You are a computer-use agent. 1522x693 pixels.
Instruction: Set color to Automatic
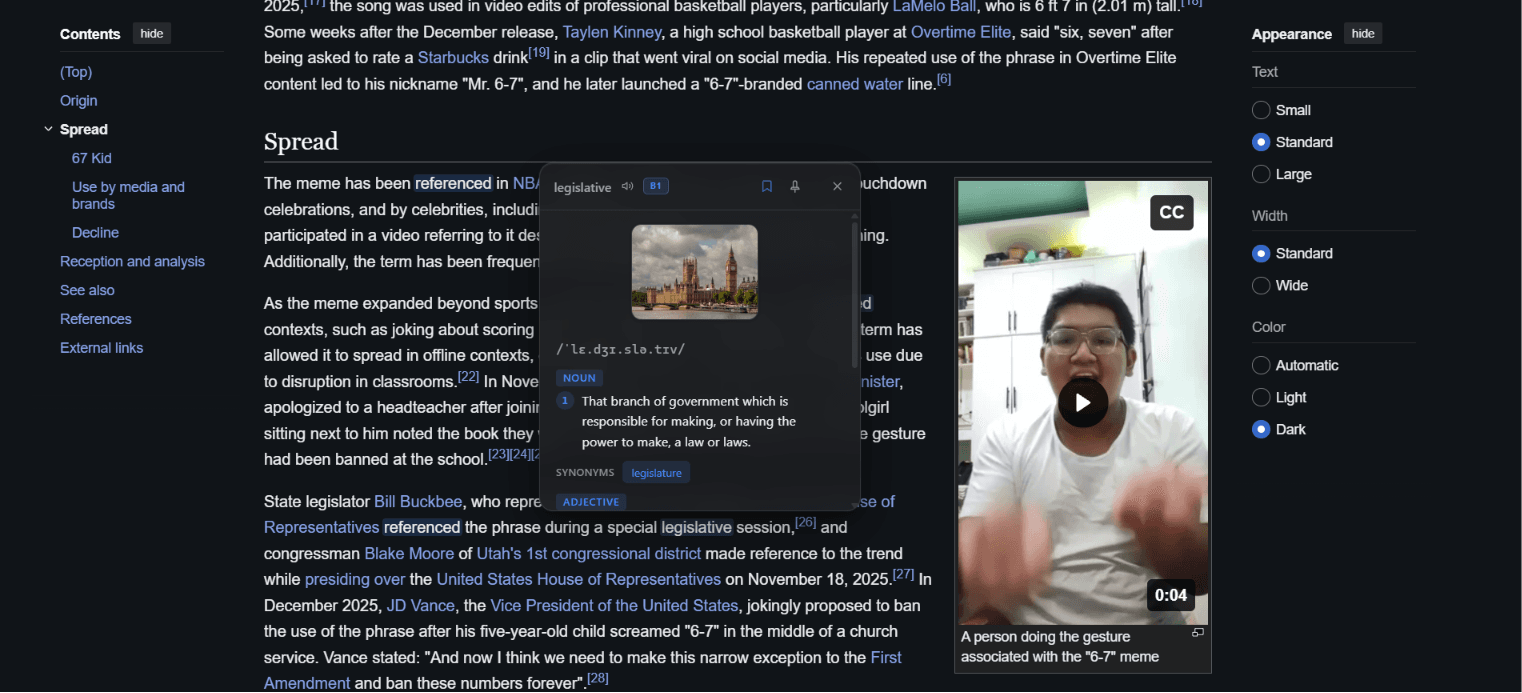[x=1261, y=365]
